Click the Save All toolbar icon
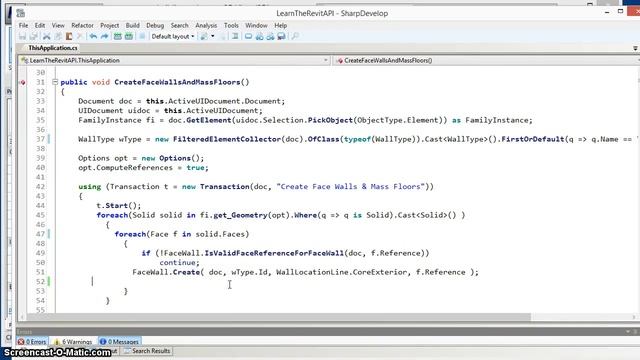640x360 pixels. click(33, 36)
